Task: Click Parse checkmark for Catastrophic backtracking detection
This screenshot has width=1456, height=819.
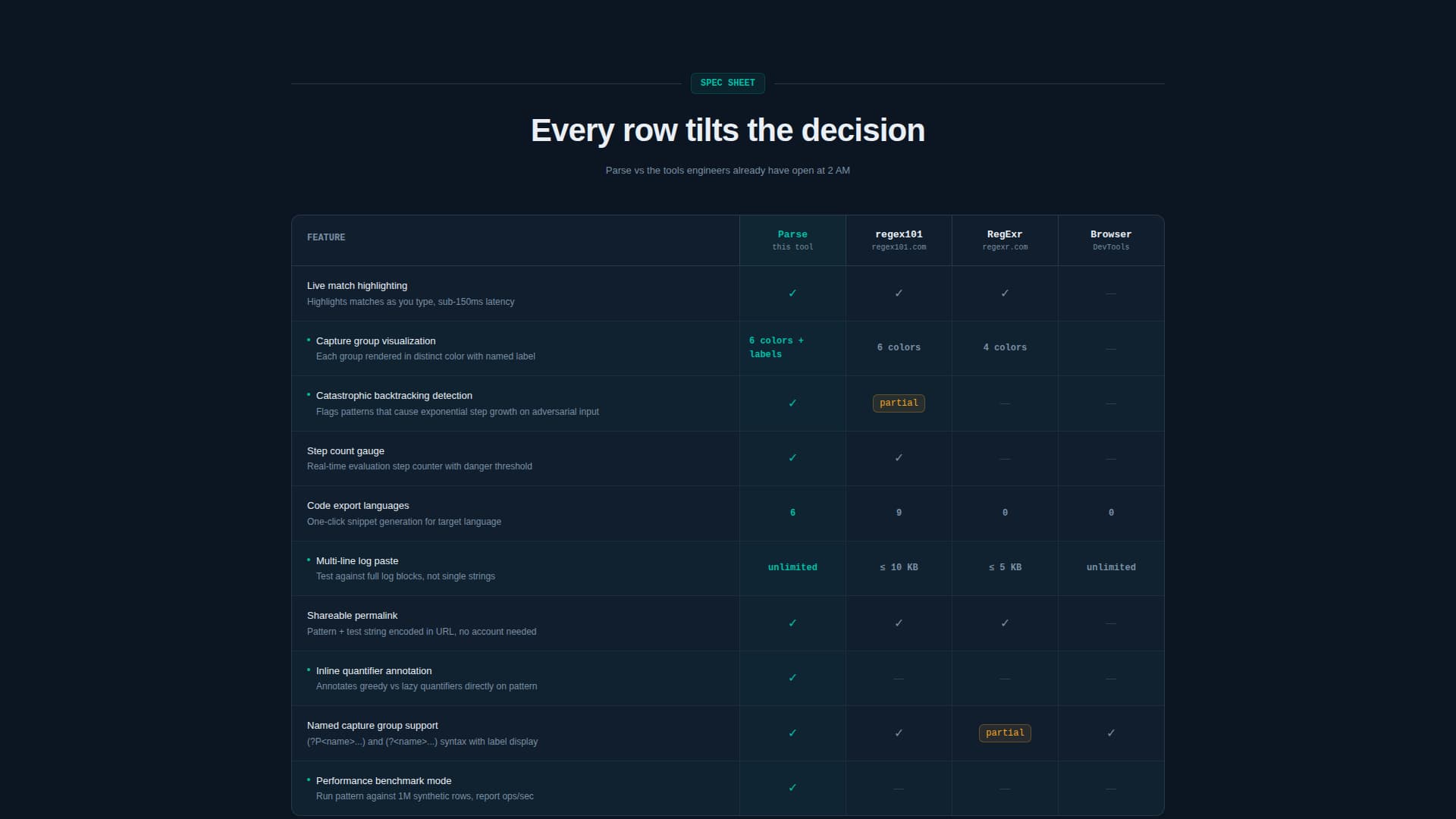Action: (792, 403)
